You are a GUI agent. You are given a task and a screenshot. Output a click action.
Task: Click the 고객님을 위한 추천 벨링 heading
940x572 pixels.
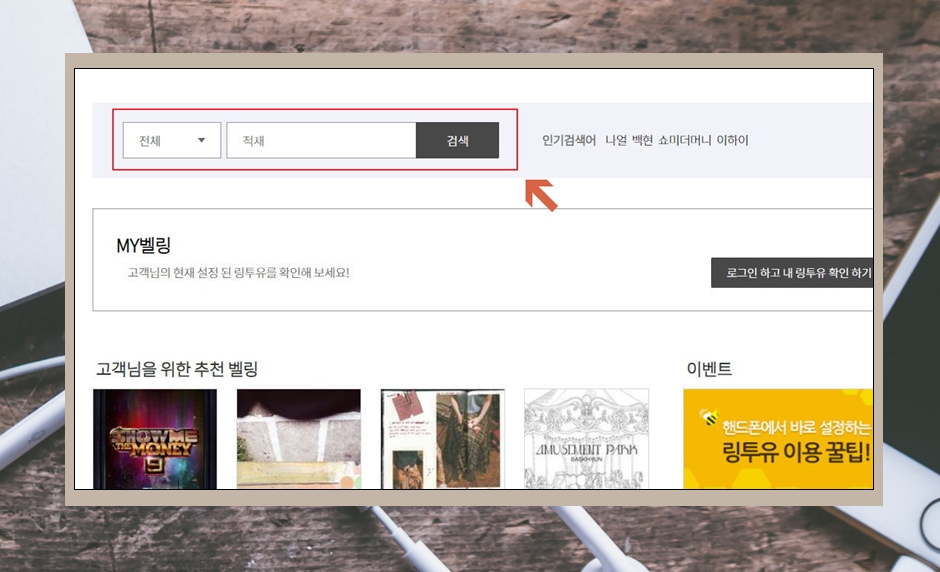(177, 369)
